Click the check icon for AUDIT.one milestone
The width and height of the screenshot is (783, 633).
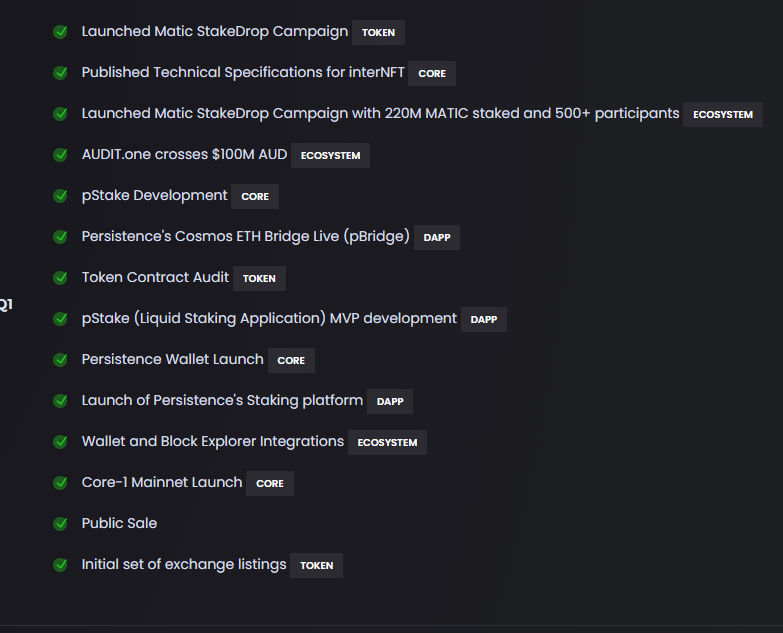(x=61, y=155)
